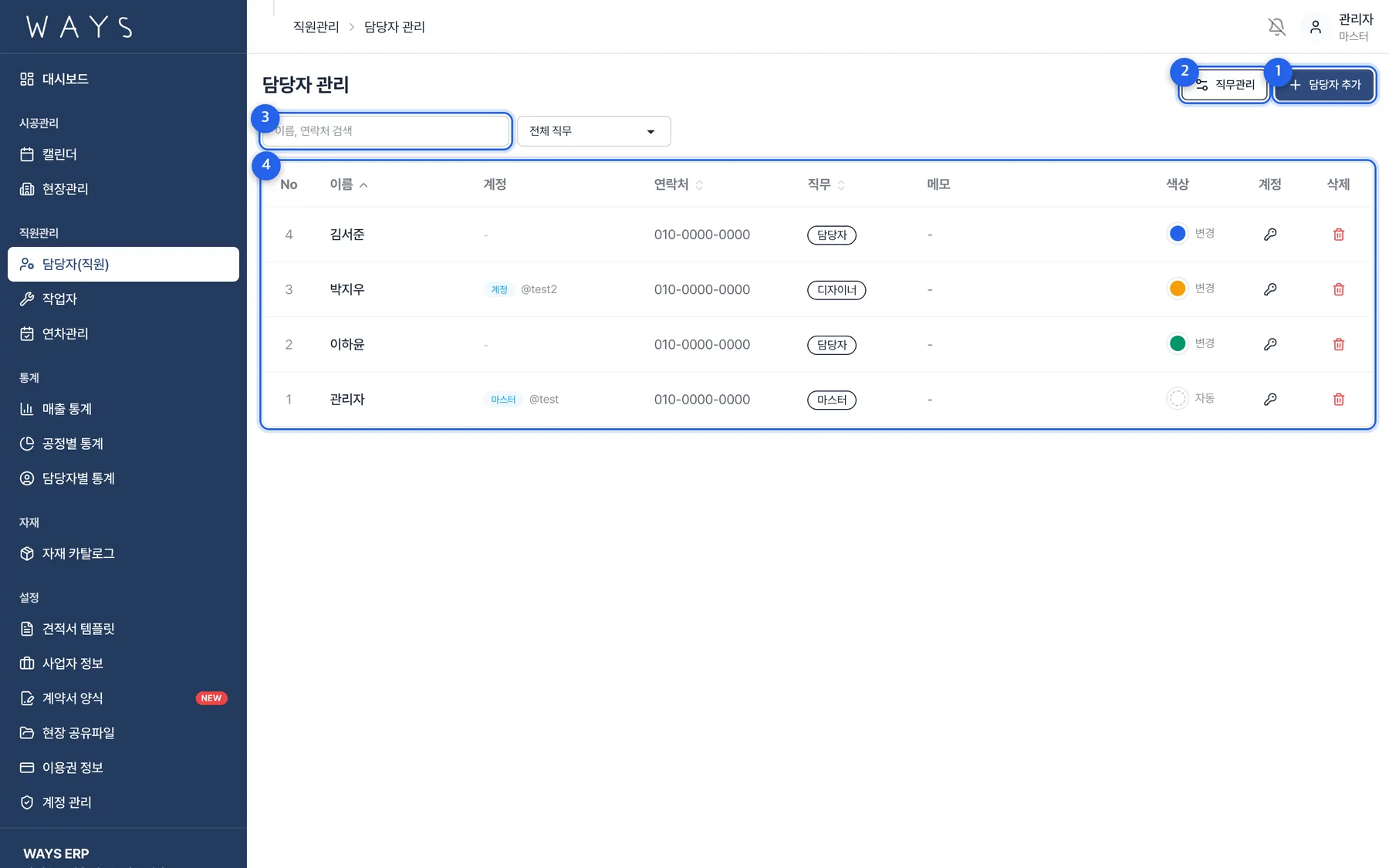Open 견적서 템플릿 settings
1389x868 pixels.
tap(123, 629)
